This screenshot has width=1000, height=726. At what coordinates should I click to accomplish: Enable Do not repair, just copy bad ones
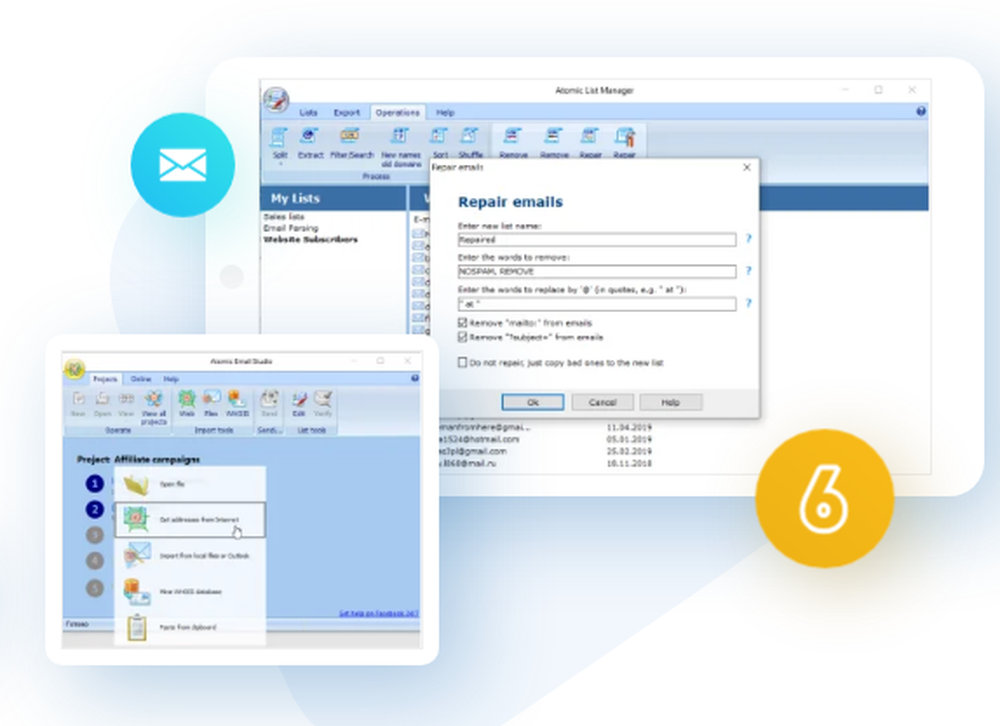click(462, 362)
